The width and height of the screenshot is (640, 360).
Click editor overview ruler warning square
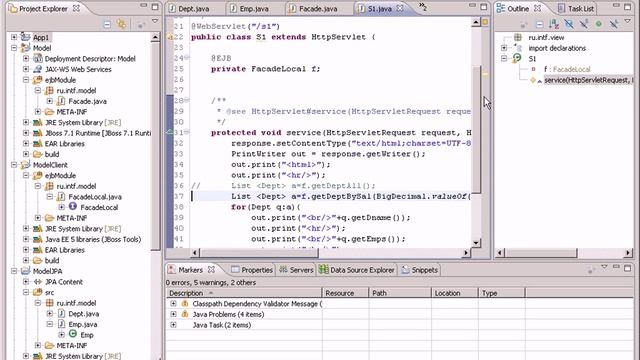pyautogui.click(x=485, y=22)
